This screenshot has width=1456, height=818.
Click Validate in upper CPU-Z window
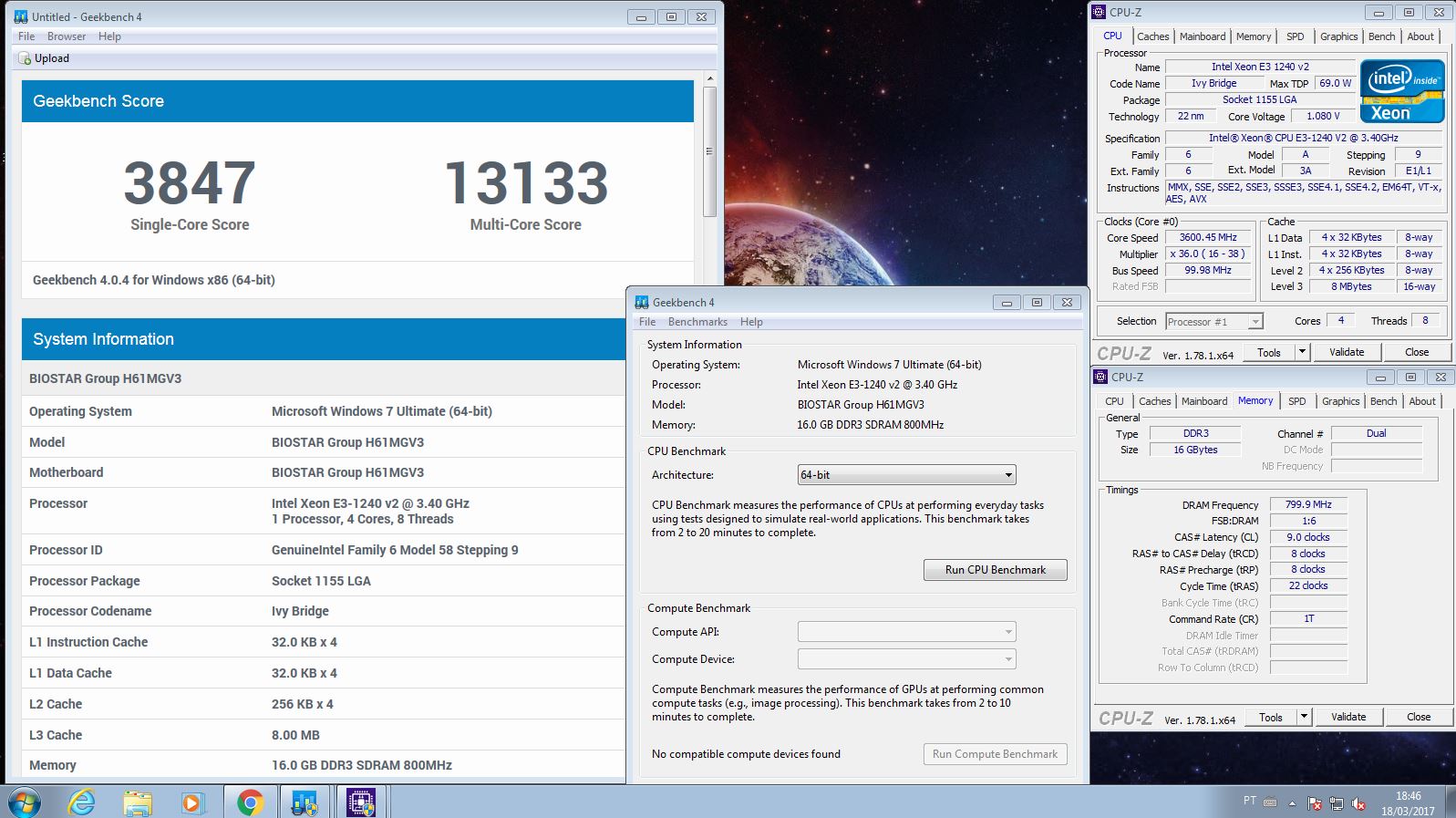(x=1347, y=352)
